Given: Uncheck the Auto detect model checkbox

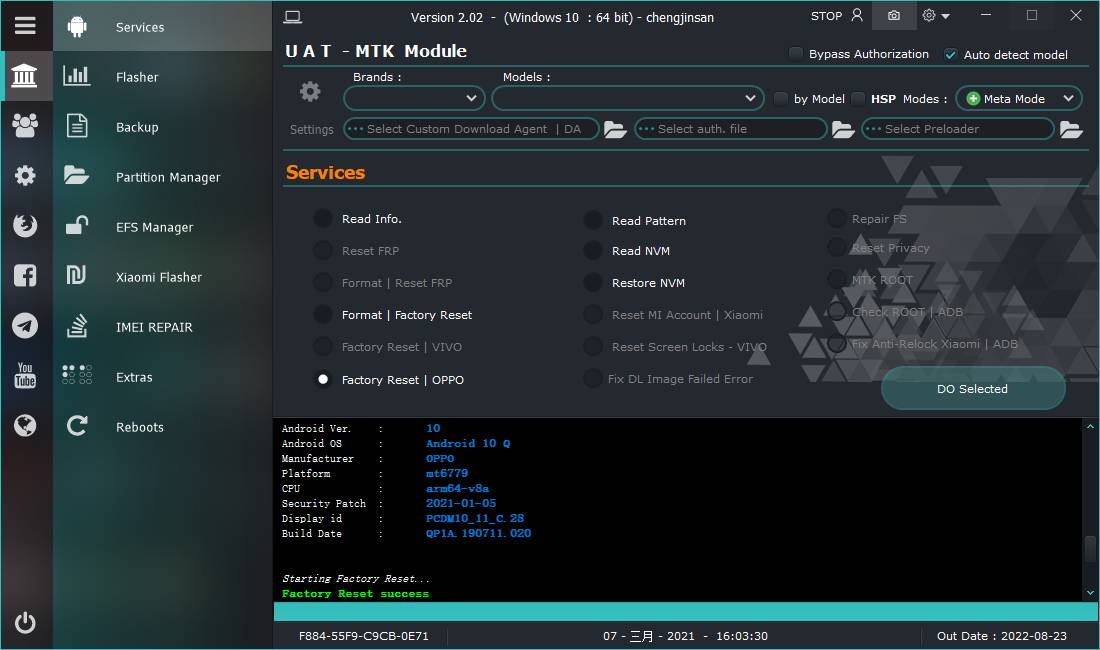Looking at the screenshot, I should pos(951,55).
